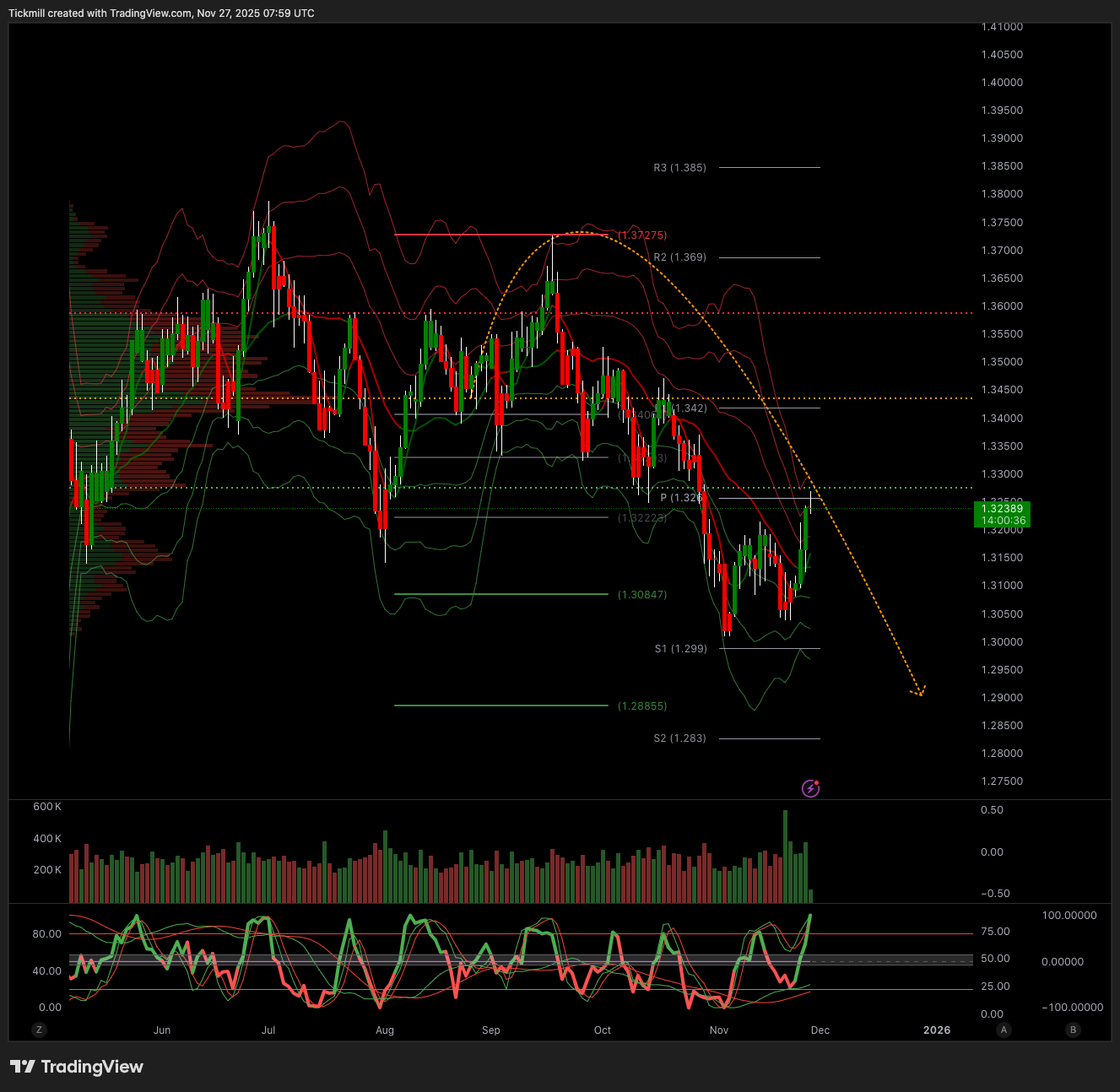Select the R3 (1.385) pivot label
Screen dimensions: 1120x1092
(x=679, y=168)
